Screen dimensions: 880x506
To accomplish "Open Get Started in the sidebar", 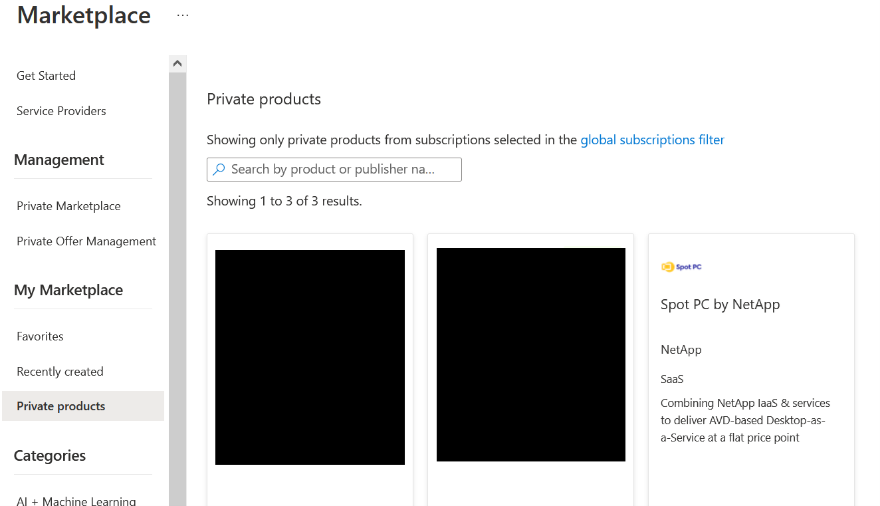I will (46, 76).
